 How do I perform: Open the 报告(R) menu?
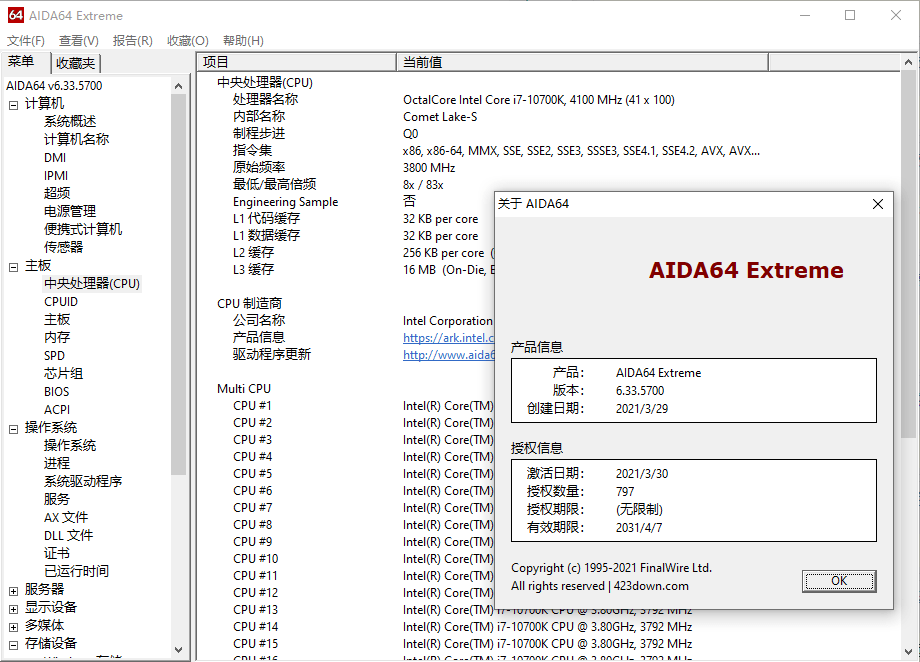[132, 41]
